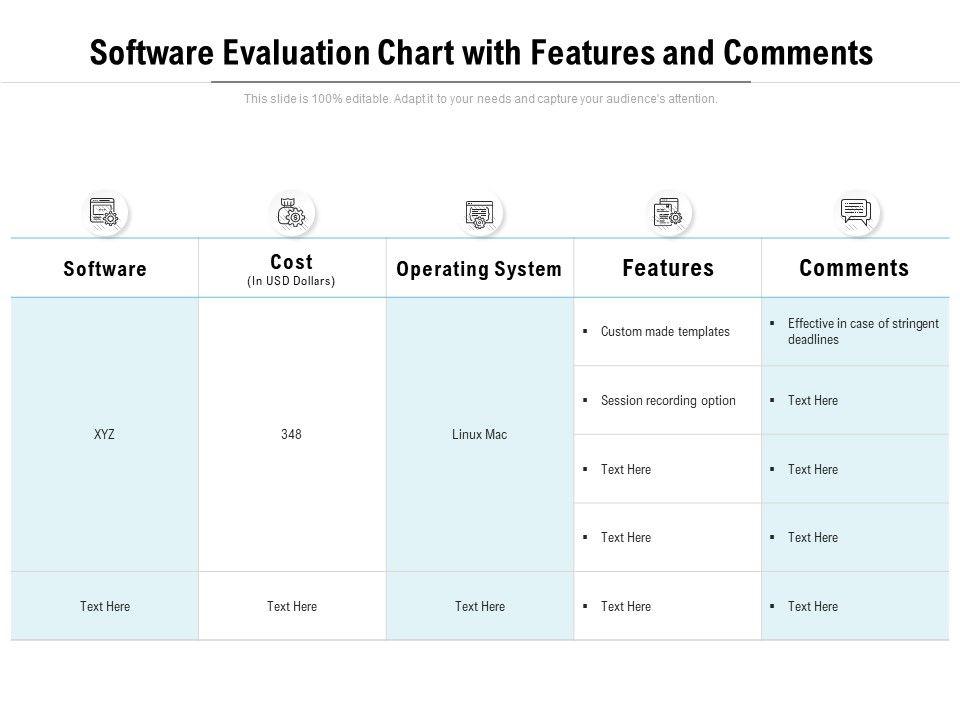Click the "100% editable" subtitle line
Viewport: 960px width, 720px height.
pos(480,99)
